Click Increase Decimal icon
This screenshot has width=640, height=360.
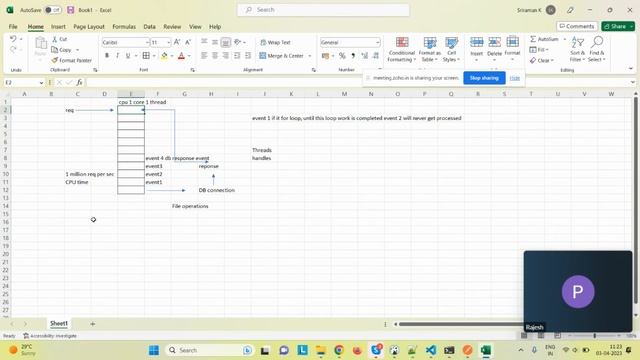pos(364,56)
